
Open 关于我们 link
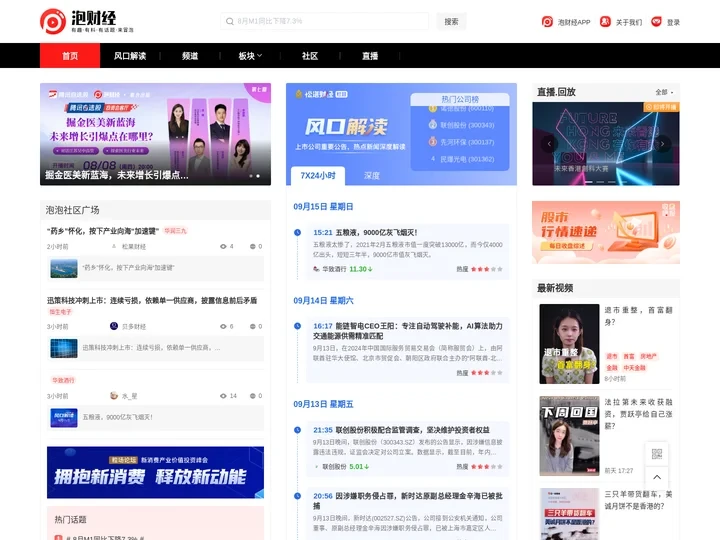point(629,22)
